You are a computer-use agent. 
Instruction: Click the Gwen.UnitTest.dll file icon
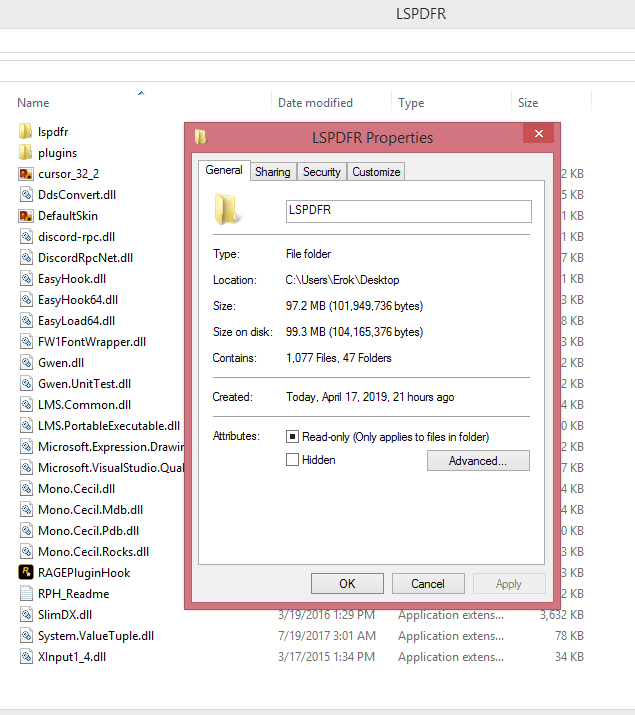point(26,383)
